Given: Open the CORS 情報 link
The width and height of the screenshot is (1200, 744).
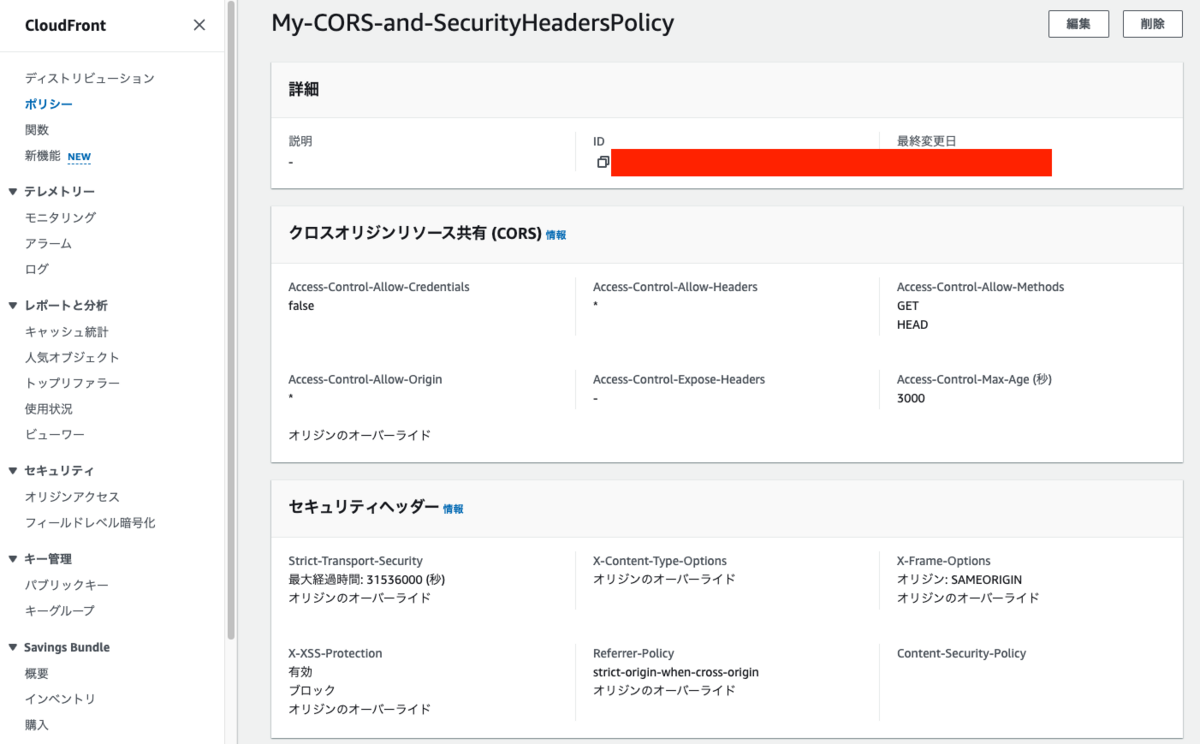Looking at the screenshot, I should [556, 235].
